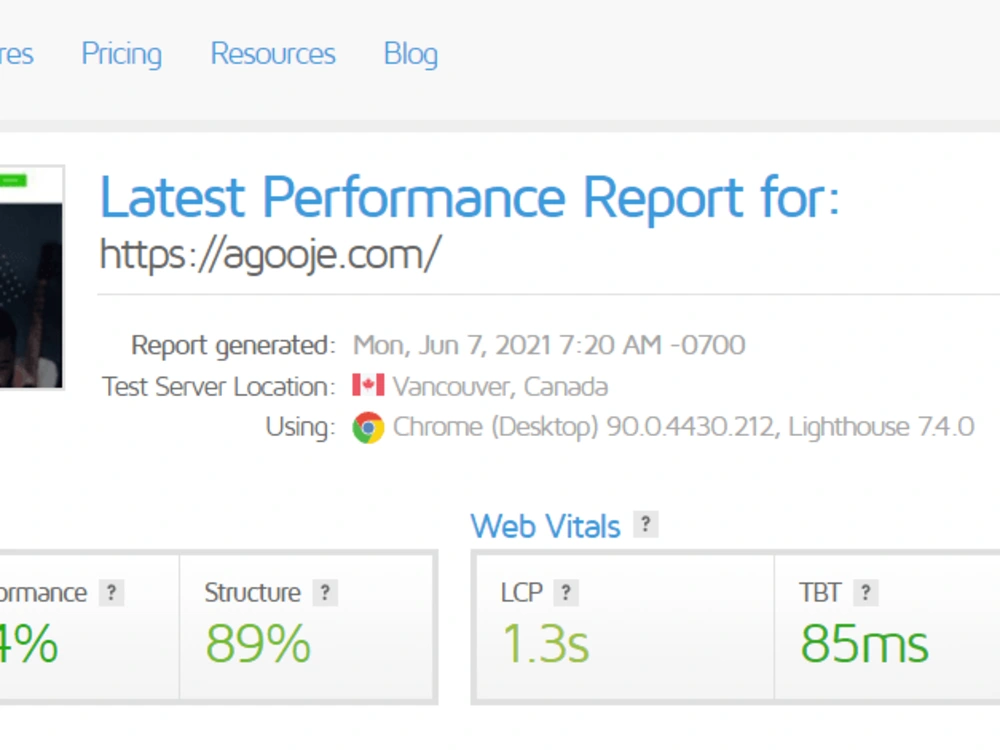
Task: Click the Web Vitals help question mark
Action: pos(645,525)
